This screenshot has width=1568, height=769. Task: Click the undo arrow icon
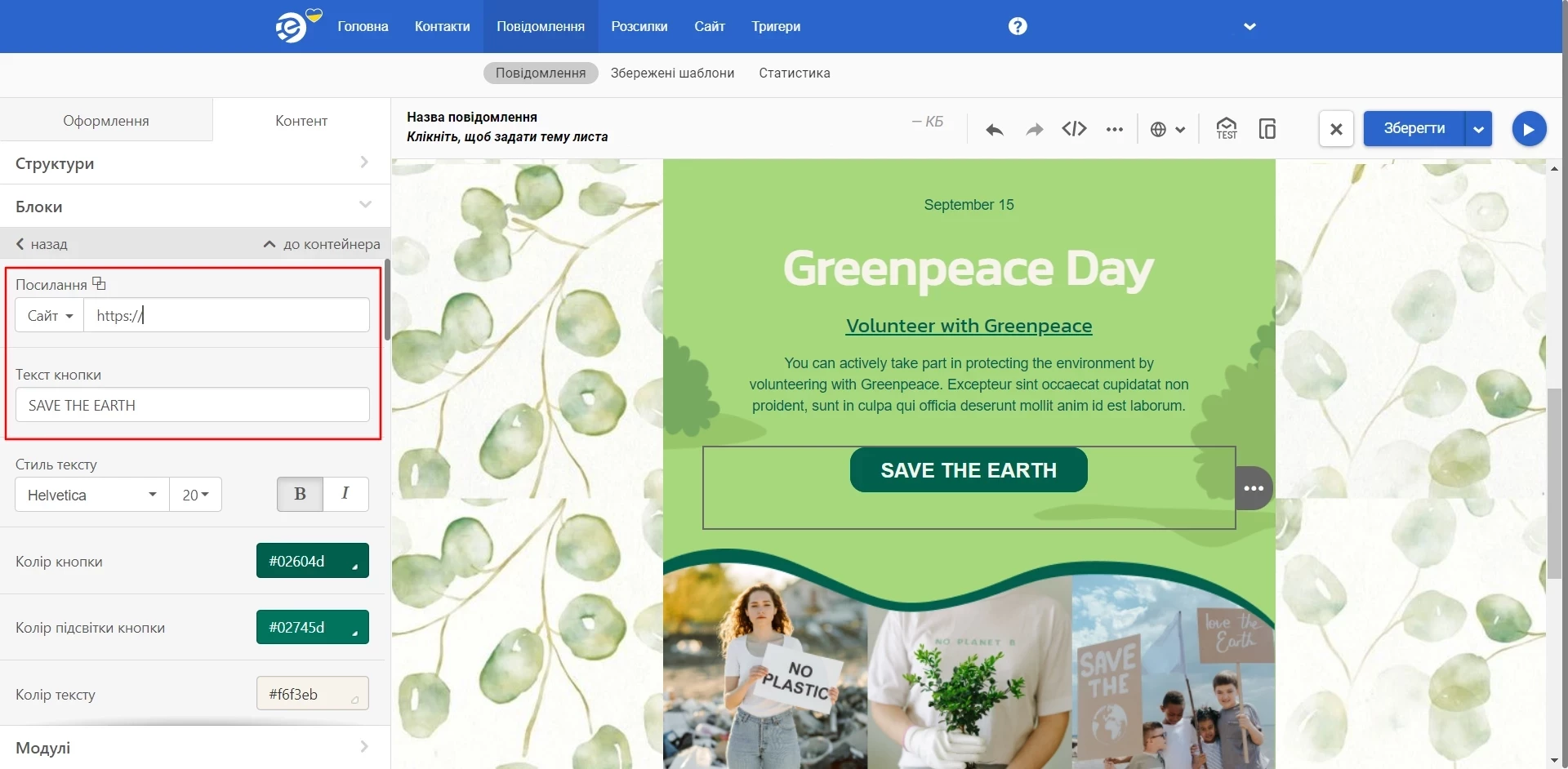pos(994,129)
